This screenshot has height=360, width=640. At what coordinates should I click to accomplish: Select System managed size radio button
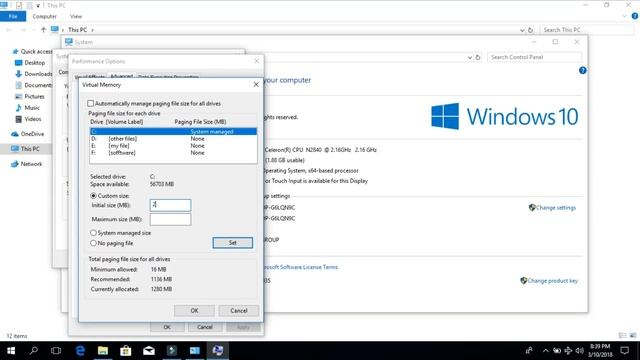click(93, 233)
